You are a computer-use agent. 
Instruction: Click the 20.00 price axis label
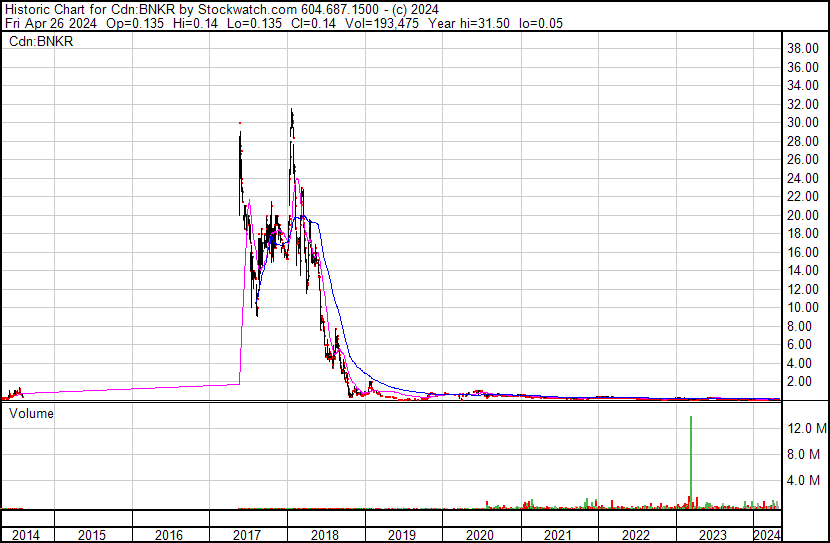[x=803, y=215]
